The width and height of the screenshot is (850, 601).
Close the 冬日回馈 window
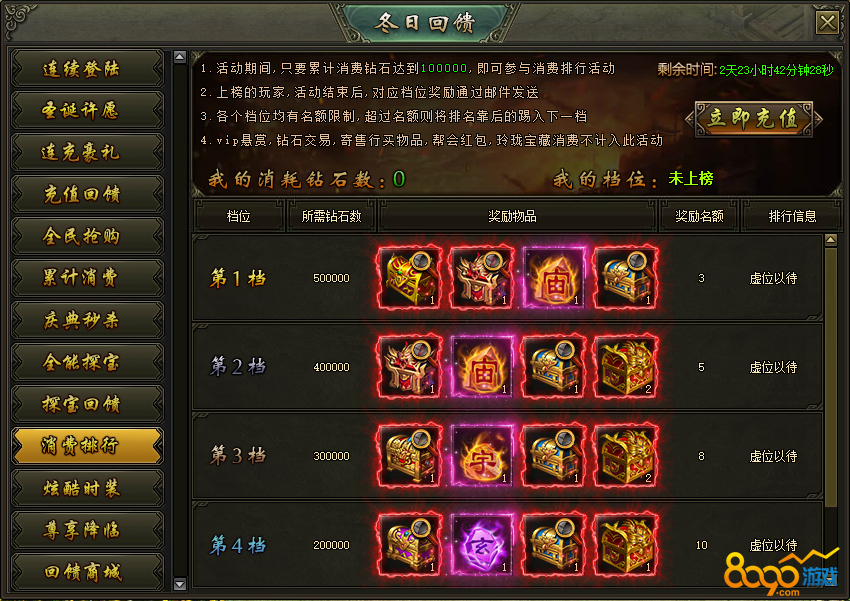tap(827, 23)
